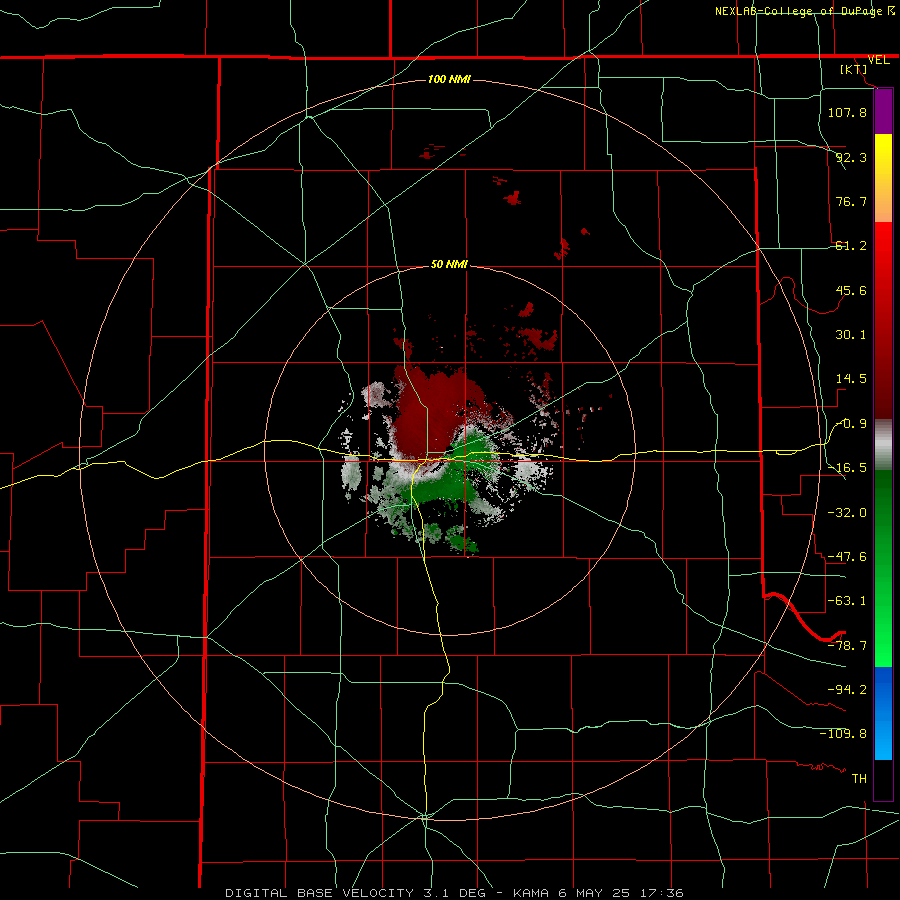
Task: Click the 76.7 velocity legend value
Action: tap(851, 201)
